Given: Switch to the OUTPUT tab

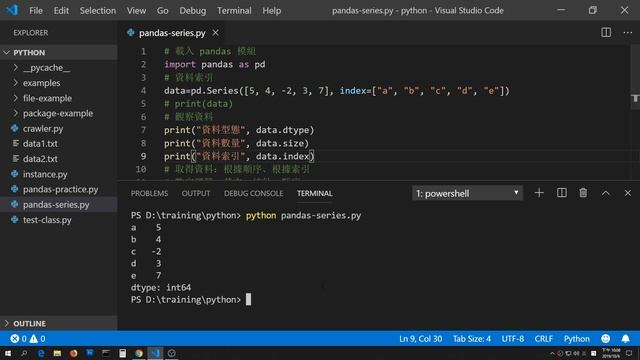Looking at the screenshot, I should (196, 193).
